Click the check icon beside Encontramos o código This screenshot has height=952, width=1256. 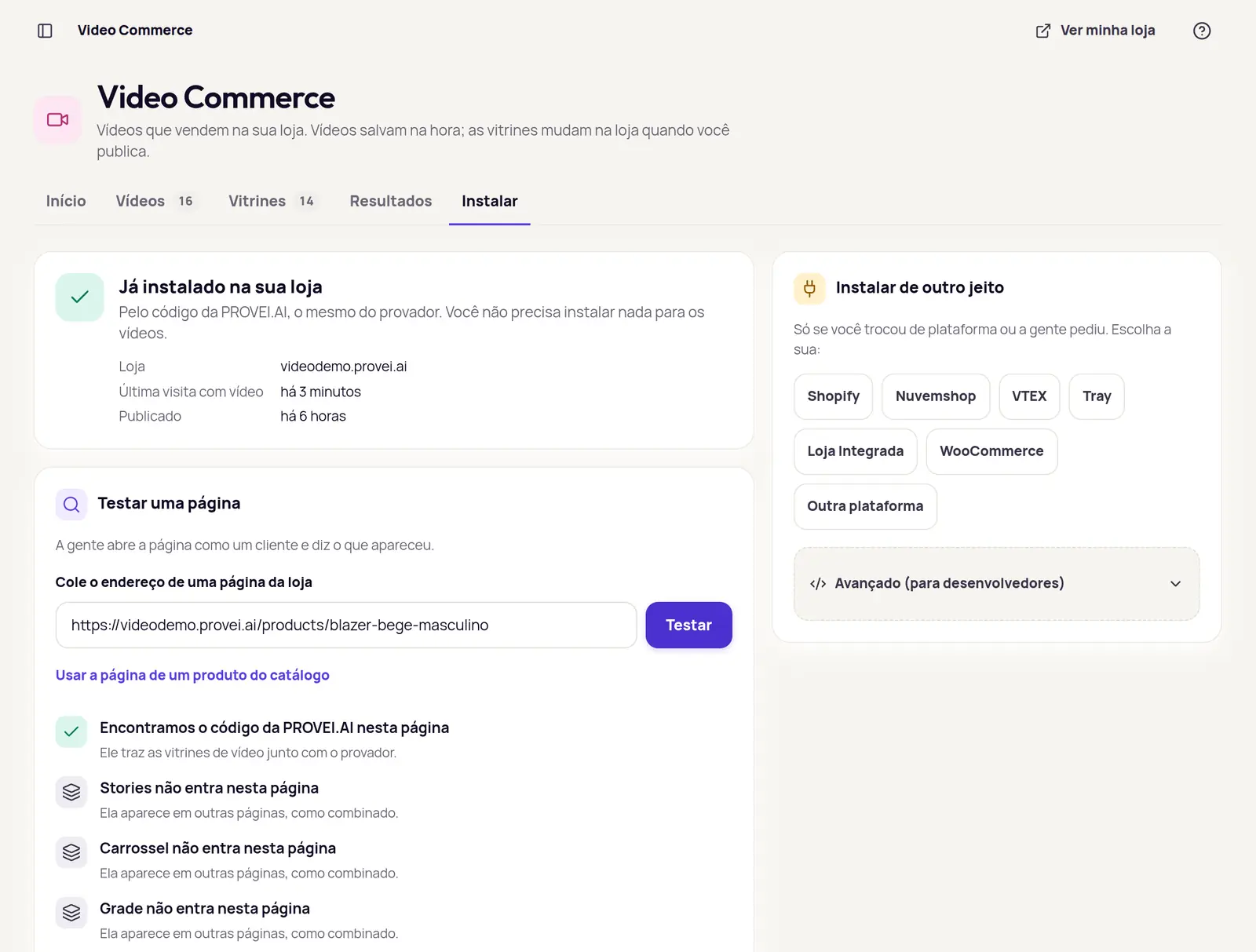click(71, 731)
